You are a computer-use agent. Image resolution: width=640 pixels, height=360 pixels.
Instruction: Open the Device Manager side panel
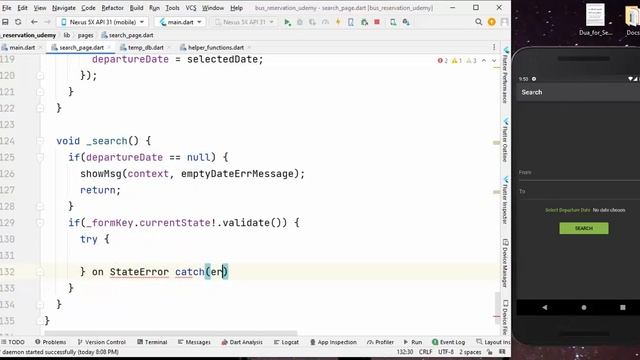click(505, 263)
